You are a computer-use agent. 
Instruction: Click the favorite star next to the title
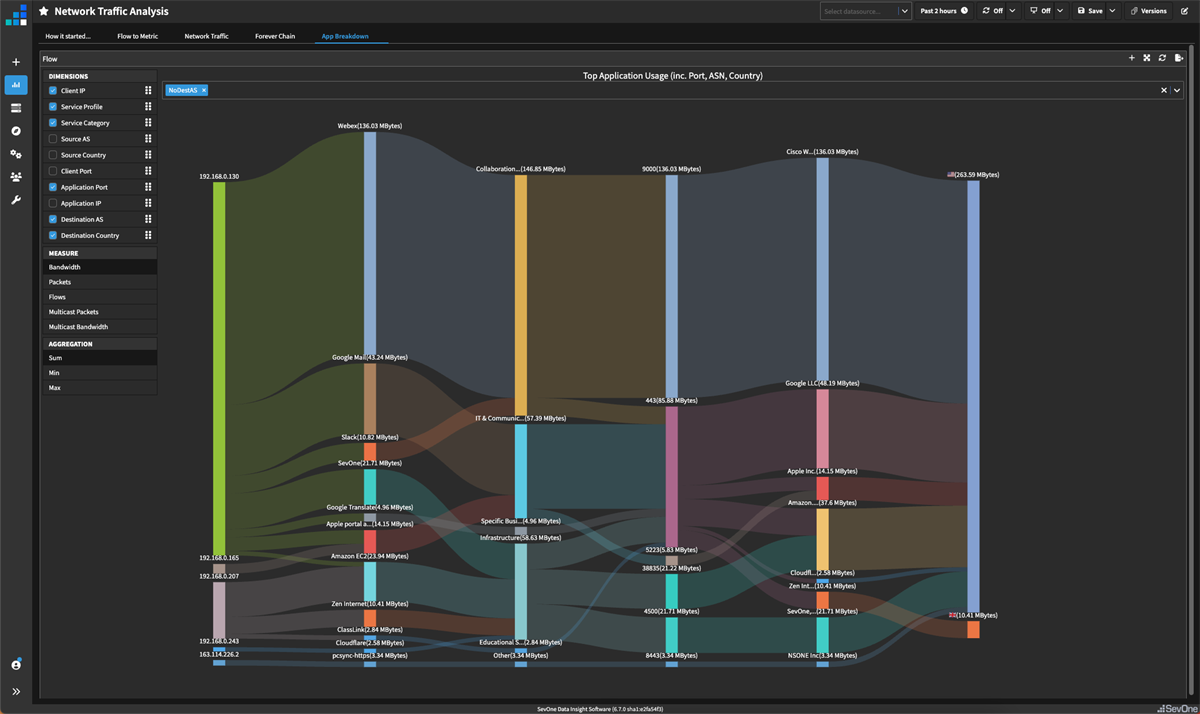click(43, 11)
